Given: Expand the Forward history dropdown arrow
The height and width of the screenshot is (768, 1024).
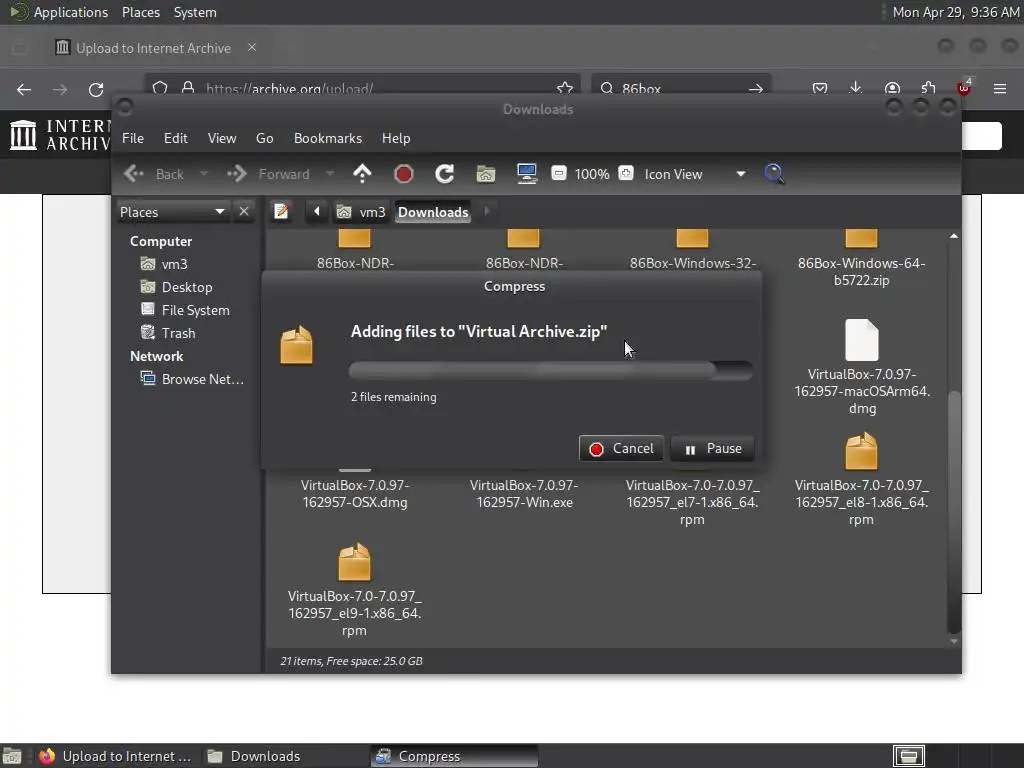Looking at the screenshot, I should point(330,174).
